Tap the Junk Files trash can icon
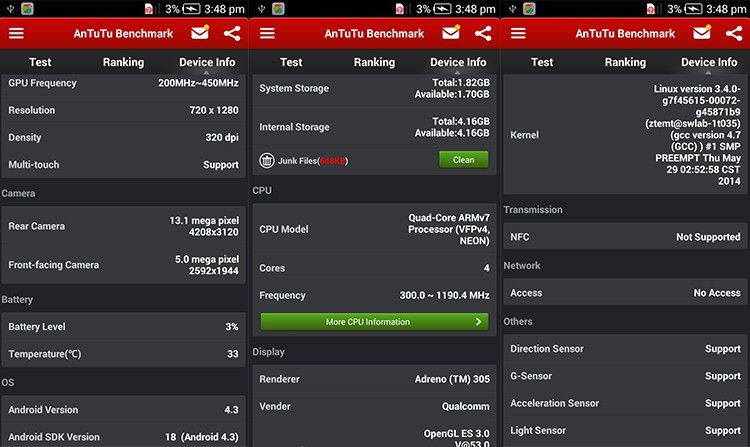Viewport: 750px width, 447px height. [x=266, y=160]
